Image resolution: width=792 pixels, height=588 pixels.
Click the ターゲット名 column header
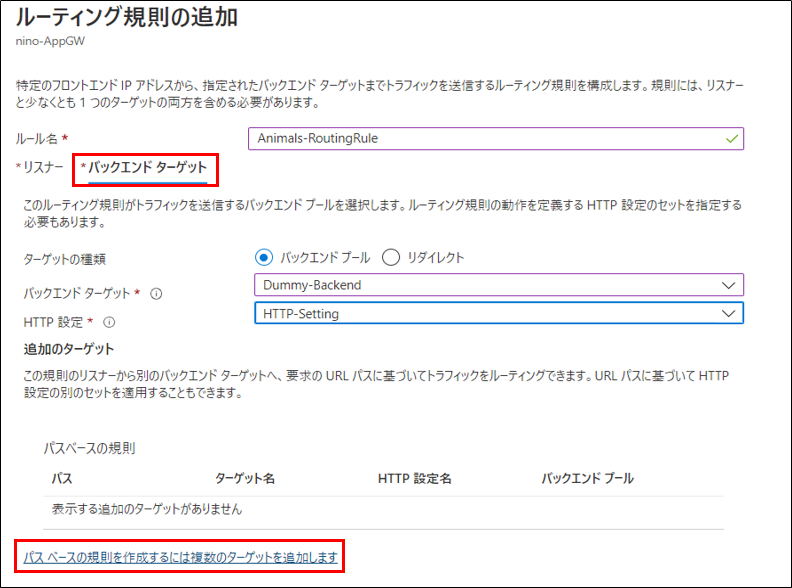point(245,478)
